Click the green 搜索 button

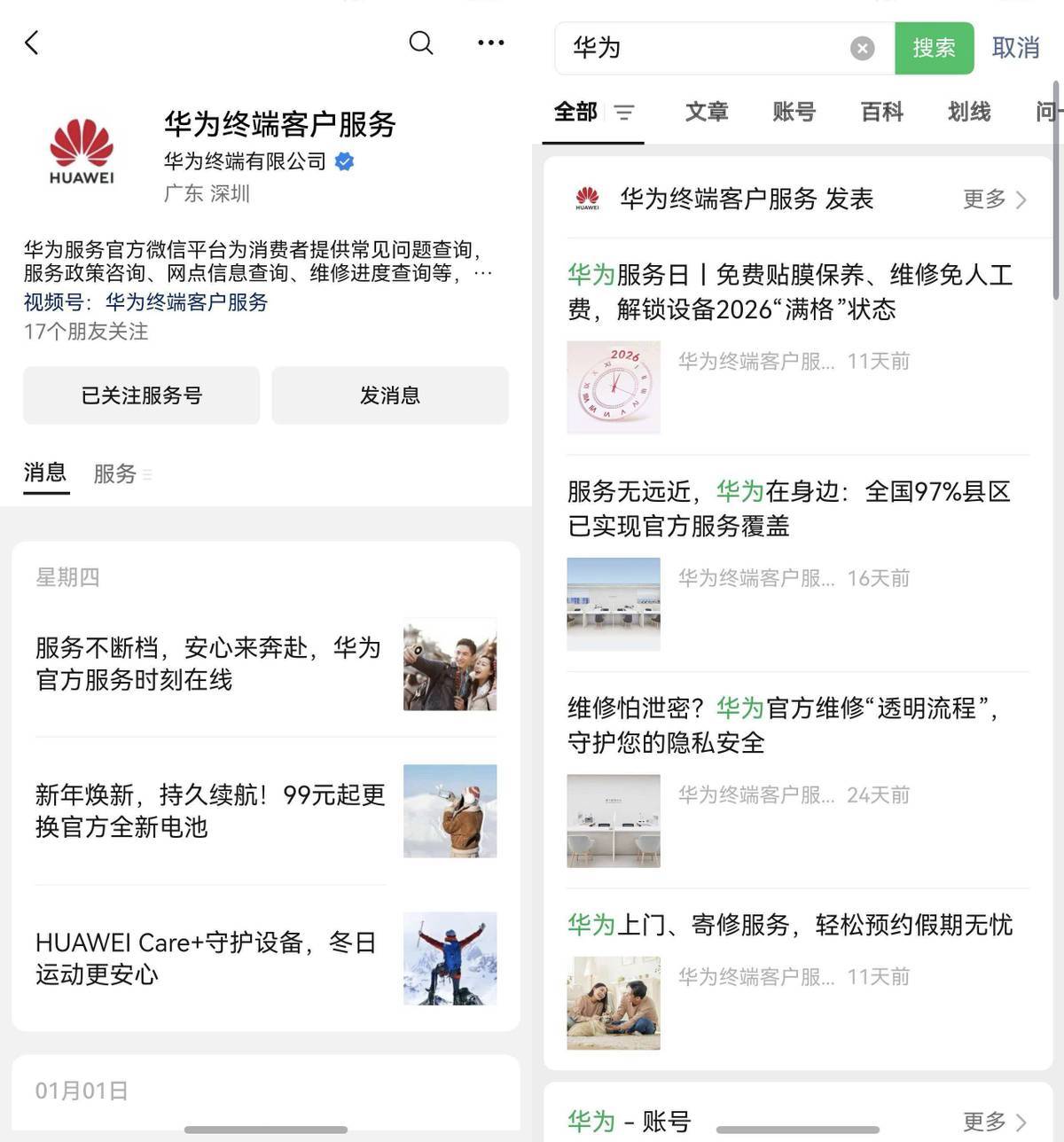[935, 48]
